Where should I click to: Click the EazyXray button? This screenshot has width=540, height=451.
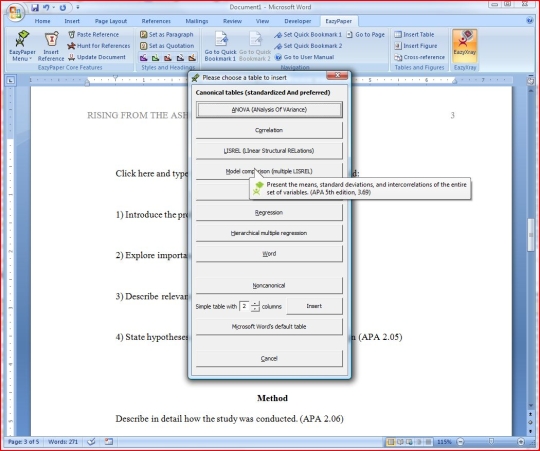(x=465, y=46)
